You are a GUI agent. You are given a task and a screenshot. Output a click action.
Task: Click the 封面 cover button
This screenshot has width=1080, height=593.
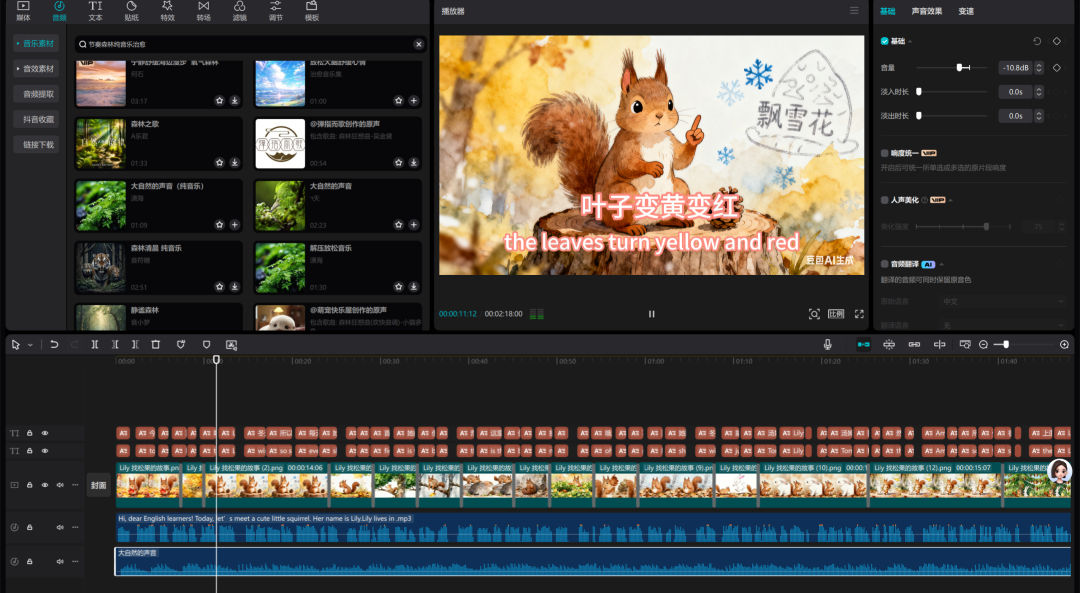(99, 485)
